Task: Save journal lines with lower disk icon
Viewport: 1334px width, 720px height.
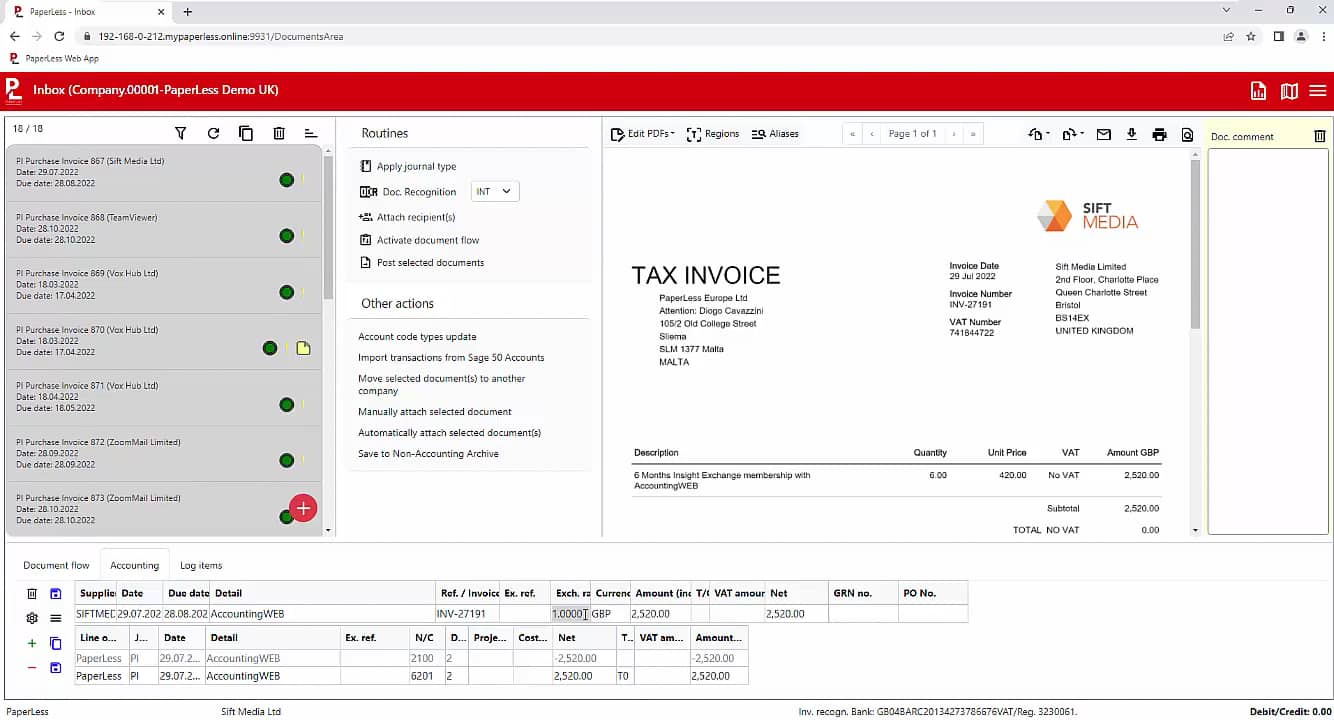Action: click(x=56, y=667)
